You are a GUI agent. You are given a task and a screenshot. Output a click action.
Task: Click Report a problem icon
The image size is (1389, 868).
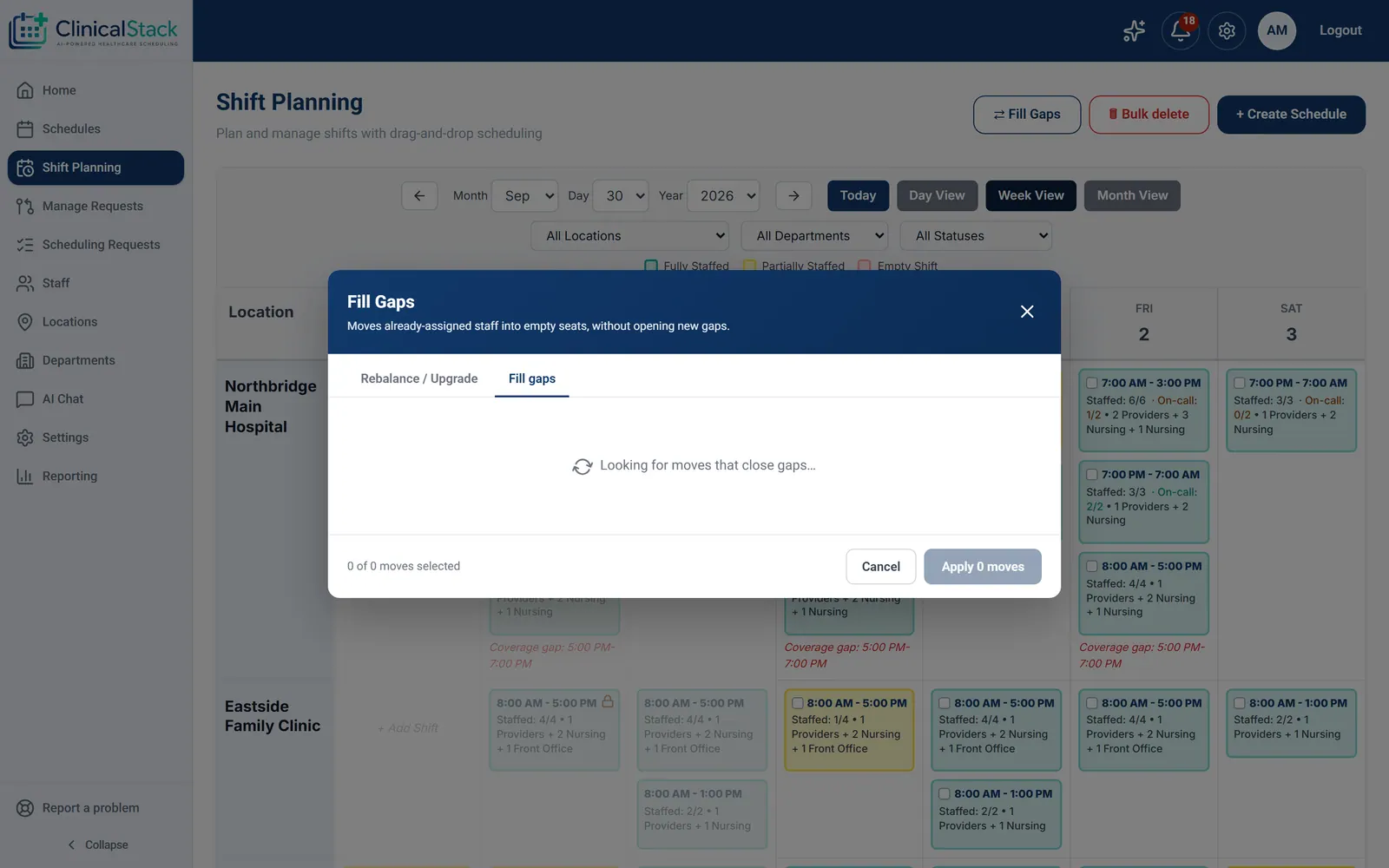pyautogui.click(x=26, y=808)
